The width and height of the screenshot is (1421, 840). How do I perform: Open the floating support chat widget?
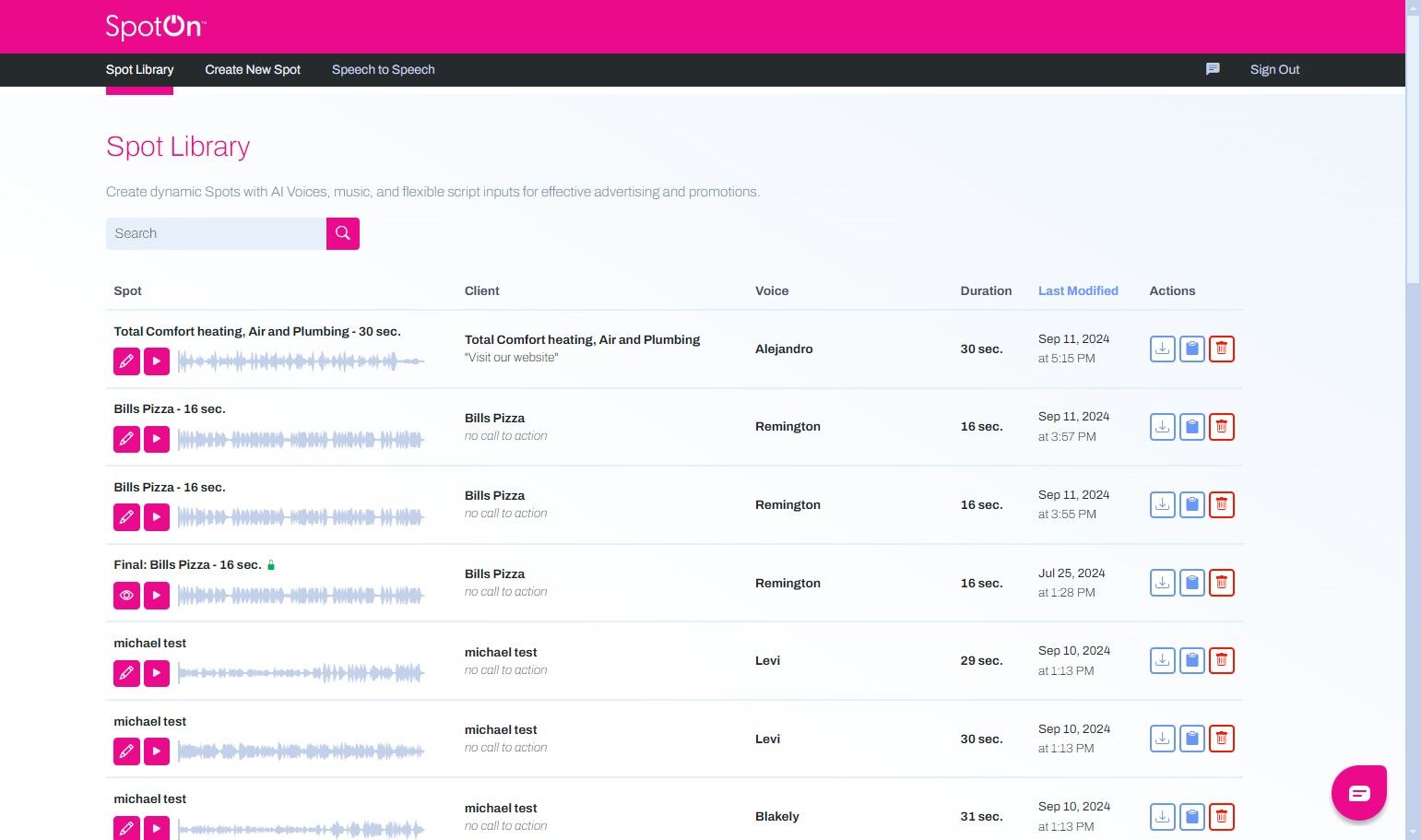(x=1358, y=793)
